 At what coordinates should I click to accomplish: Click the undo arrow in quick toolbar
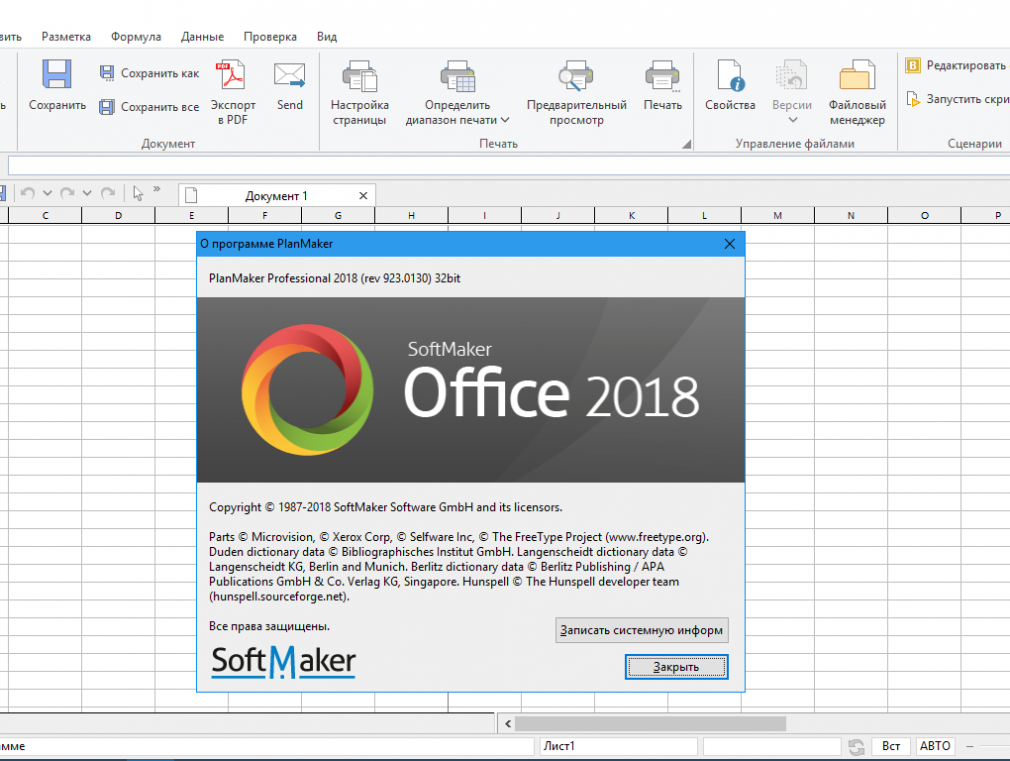pos(27,193)
